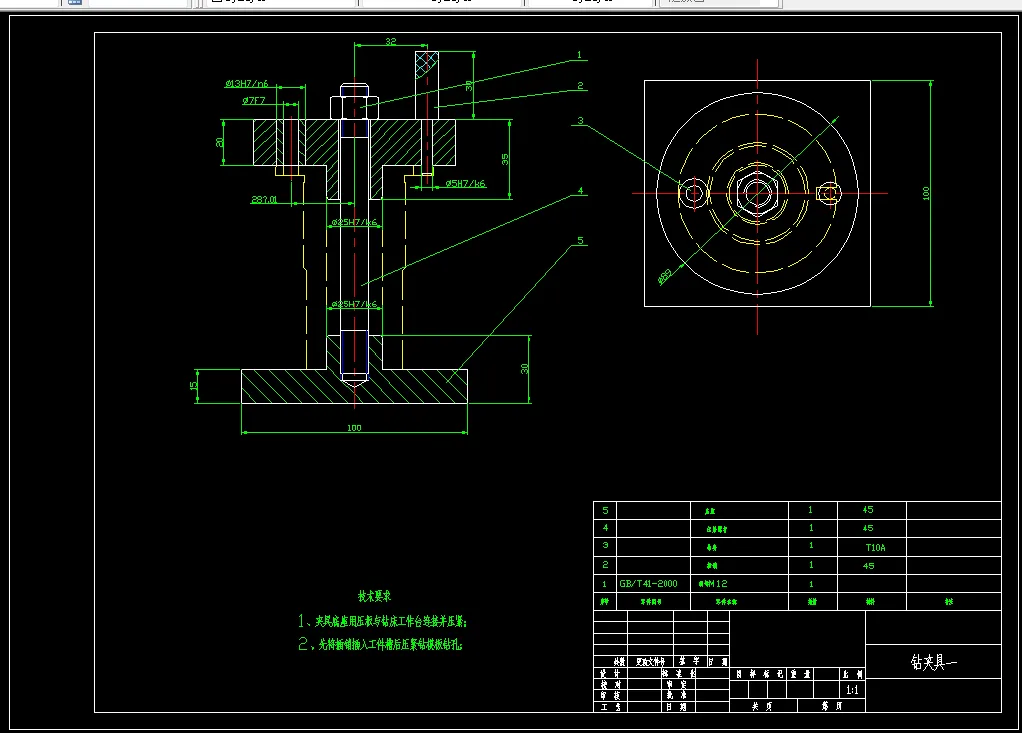The width and height of the screenshot is (1022, 733).
Task: Select the ø89 diameter dimension
Action: (x=665, y=277)
